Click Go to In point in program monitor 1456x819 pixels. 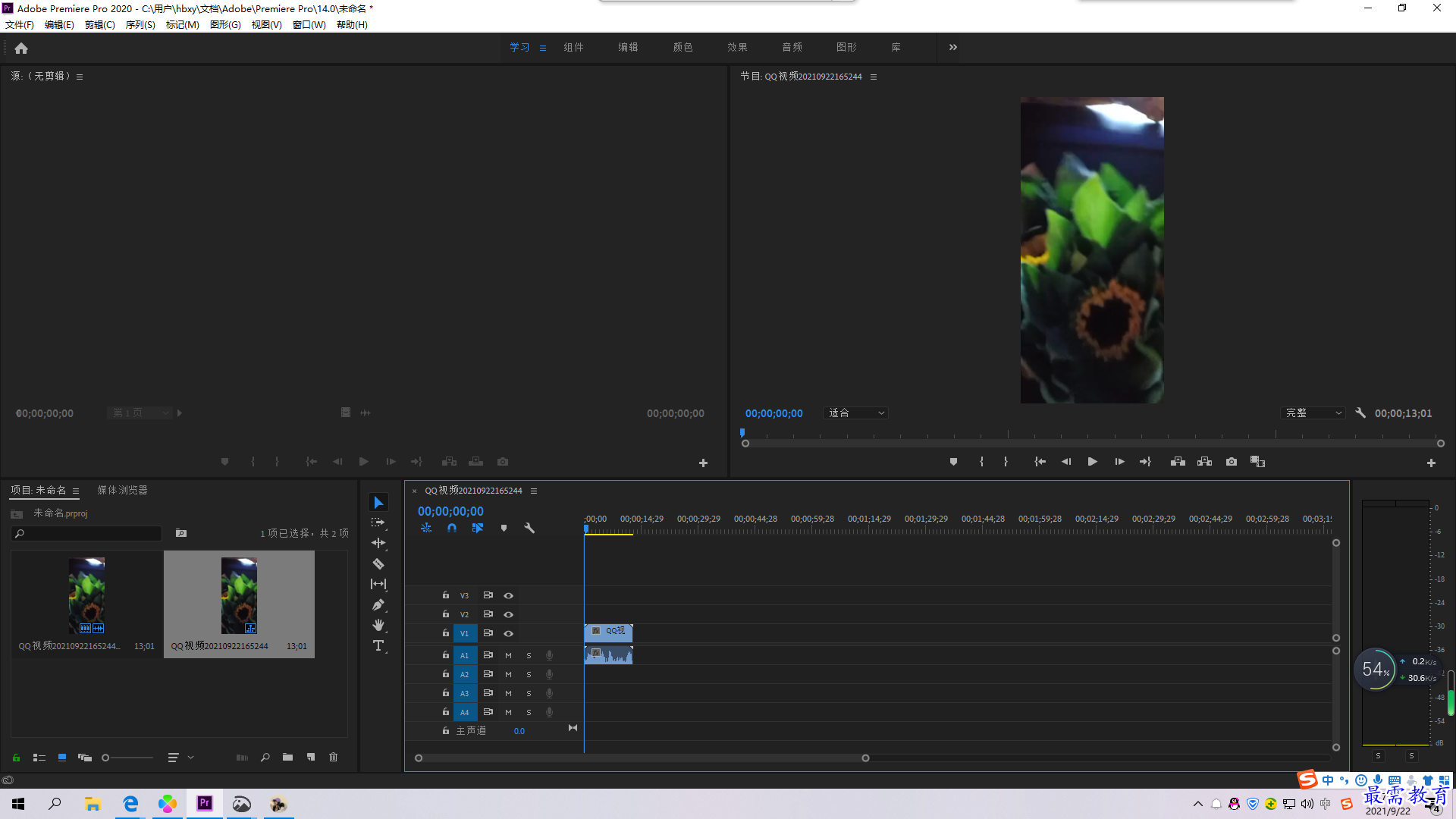click(1040, 461)
